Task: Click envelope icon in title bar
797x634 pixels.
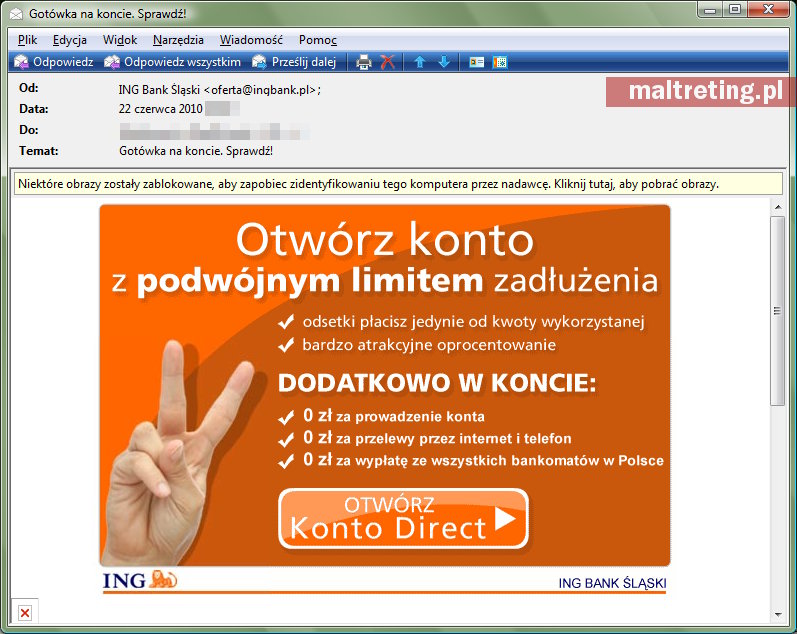Action: pyautogui.click(x=16, y=14)
